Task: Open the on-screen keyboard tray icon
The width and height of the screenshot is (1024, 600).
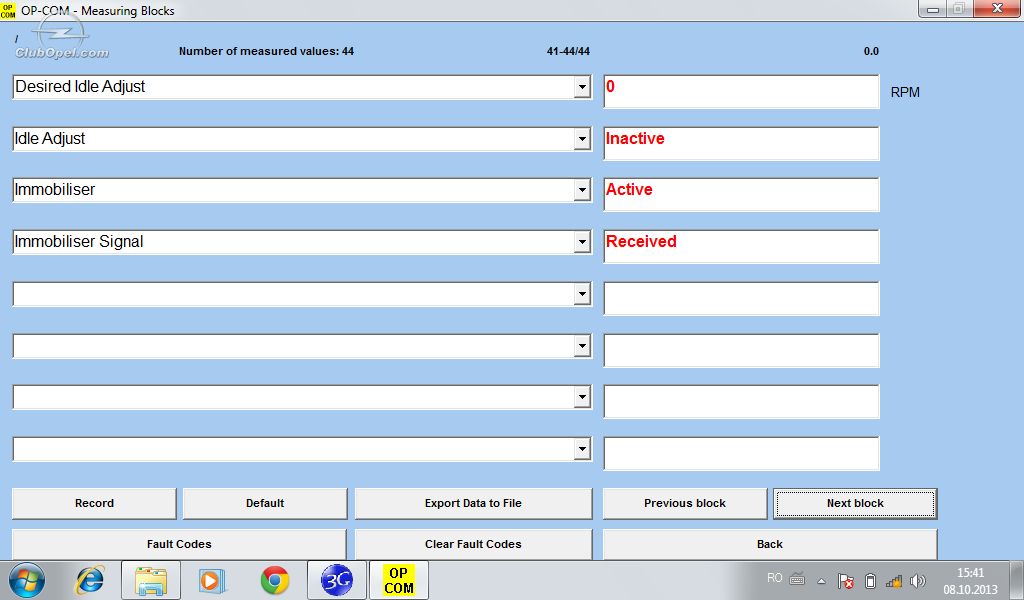Action: point(797,579)
